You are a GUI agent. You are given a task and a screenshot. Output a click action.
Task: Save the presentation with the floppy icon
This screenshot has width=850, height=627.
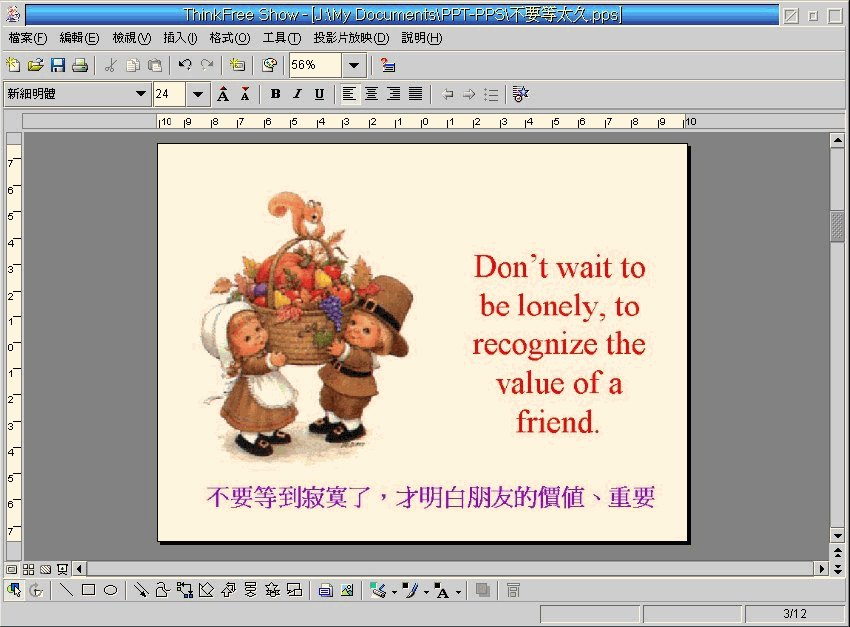[x=57, y=66]
